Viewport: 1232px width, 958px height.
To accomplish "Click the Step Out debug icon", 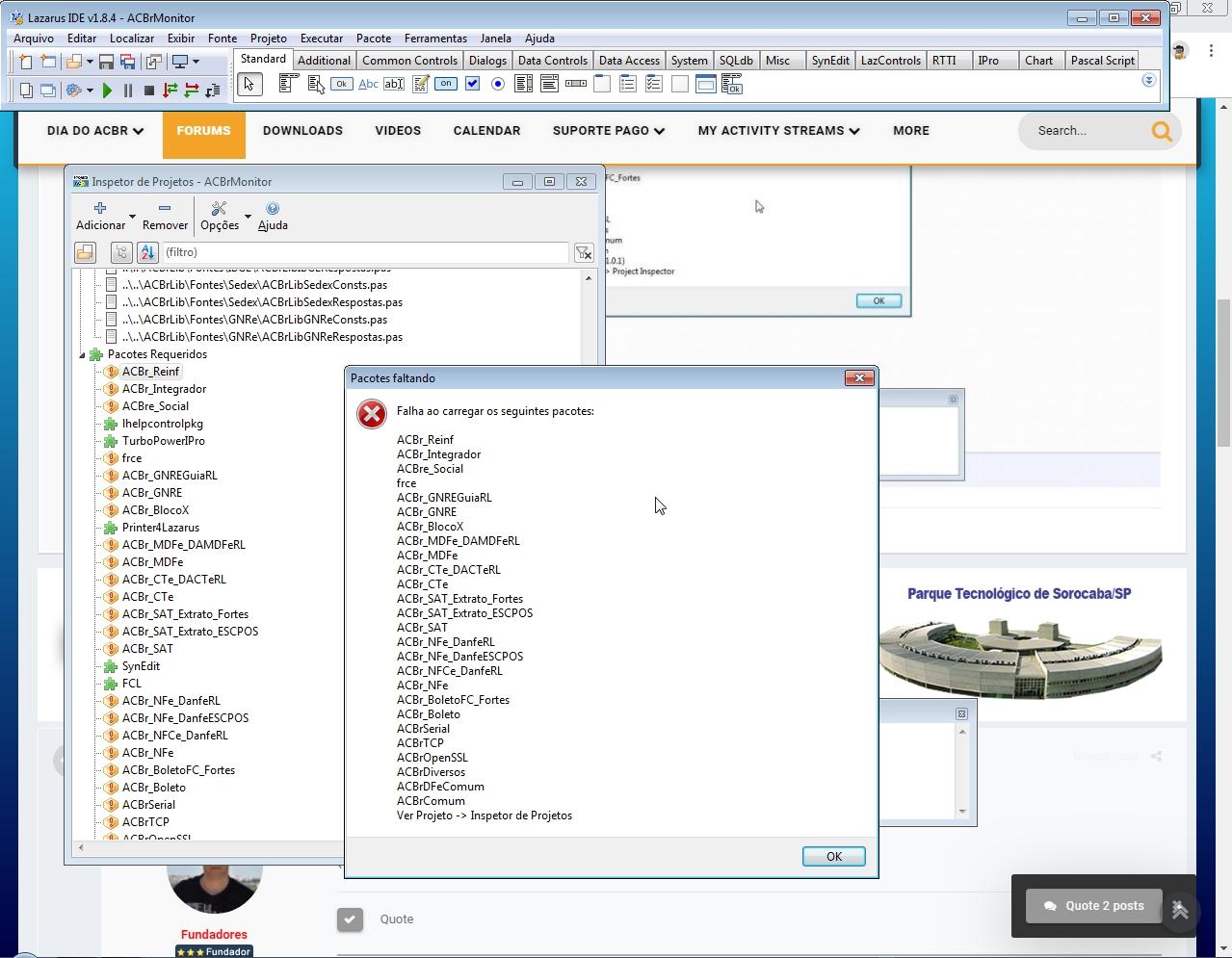I will pos(213,91).
